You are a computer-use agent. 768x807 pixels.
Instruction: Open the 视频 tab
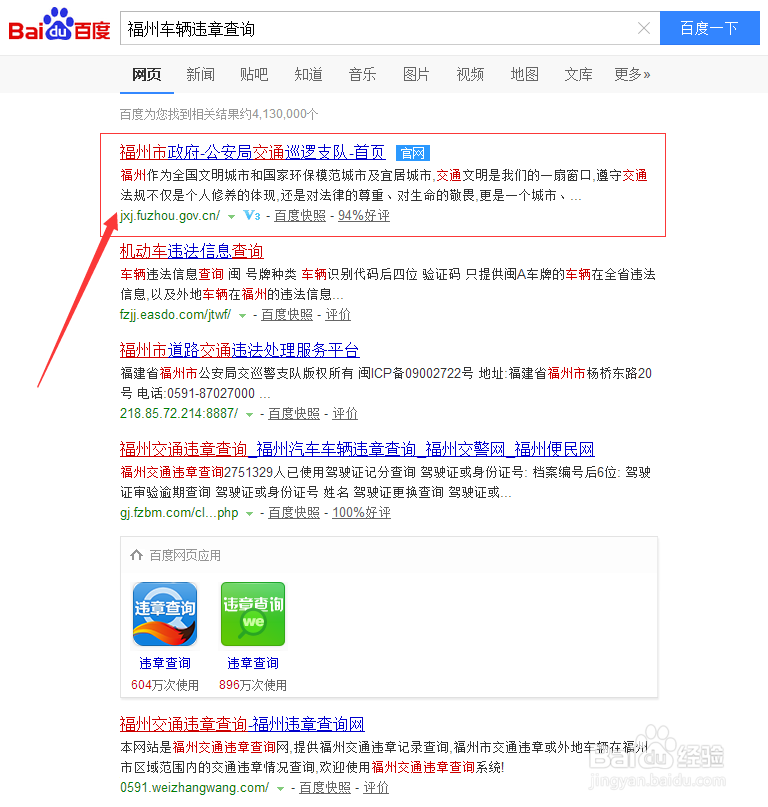coord(470,75)
